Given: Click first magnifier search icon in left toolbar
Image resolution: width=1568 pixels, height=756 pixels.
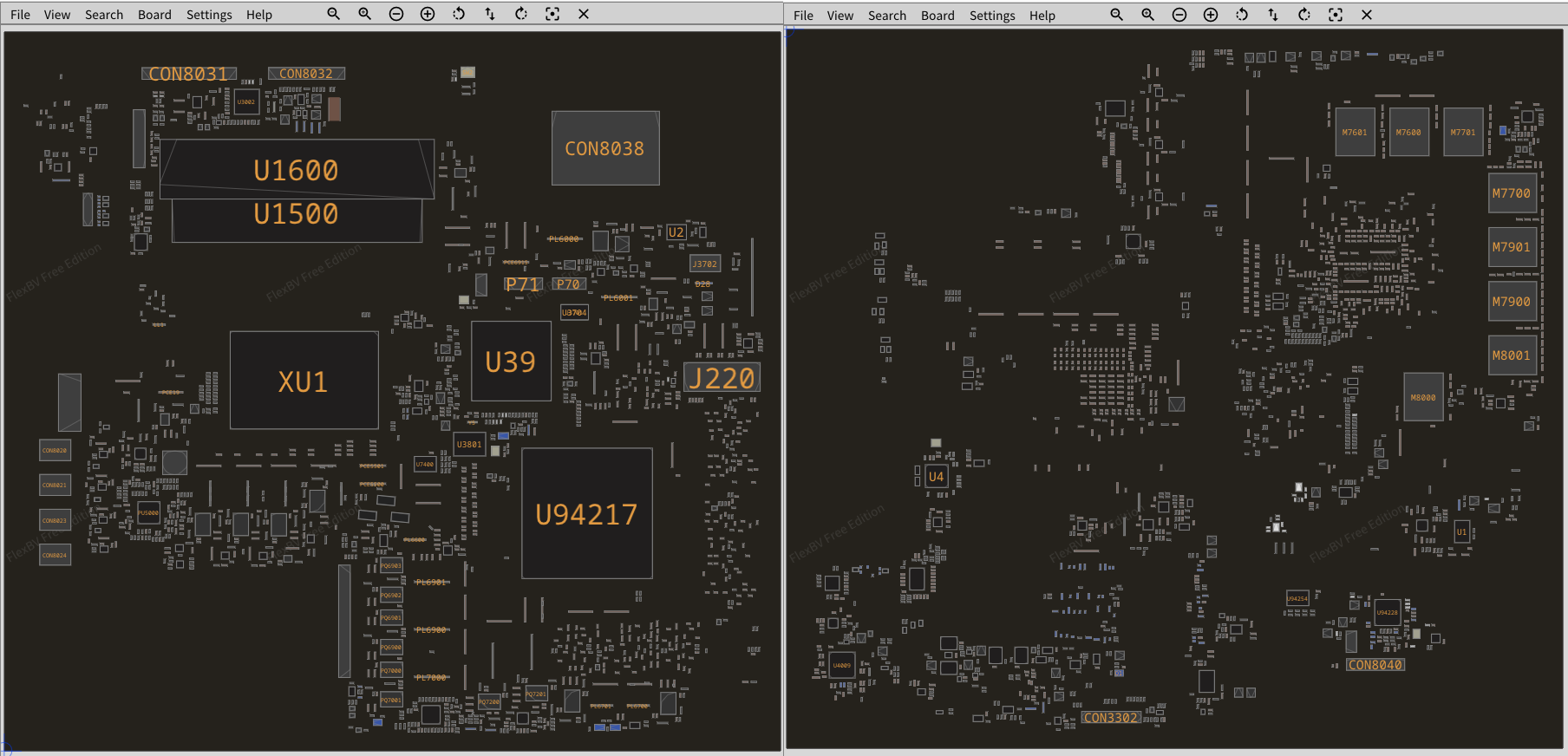Looking at the screenshot, I should (x=333, y=14).
